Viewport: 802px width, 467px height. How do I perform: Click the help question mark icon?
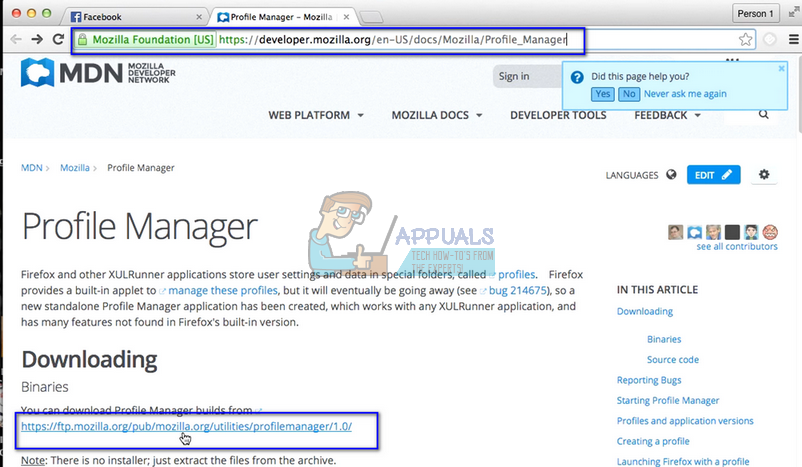(577, 77)
